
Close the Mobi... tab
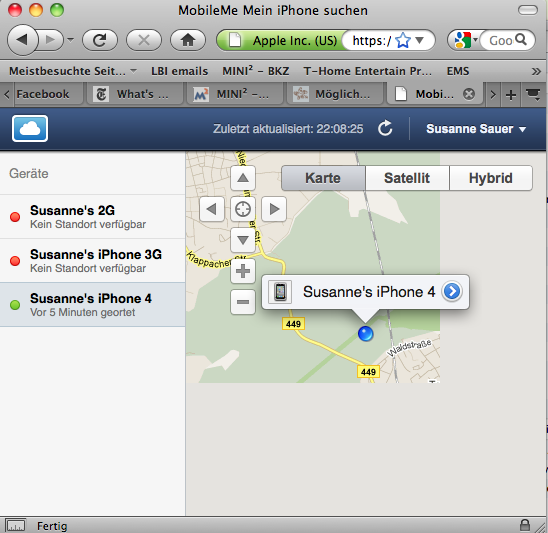click(x=469, y=94)
